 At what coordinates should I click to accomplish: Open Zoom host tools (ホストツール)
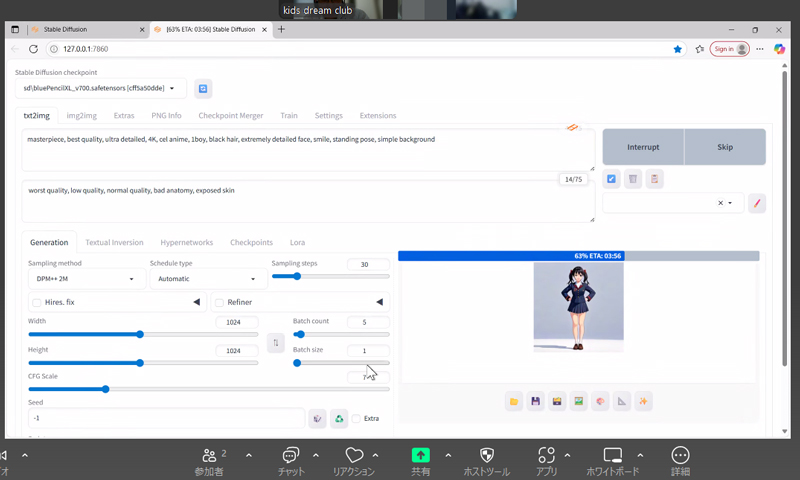pos(487,462)
